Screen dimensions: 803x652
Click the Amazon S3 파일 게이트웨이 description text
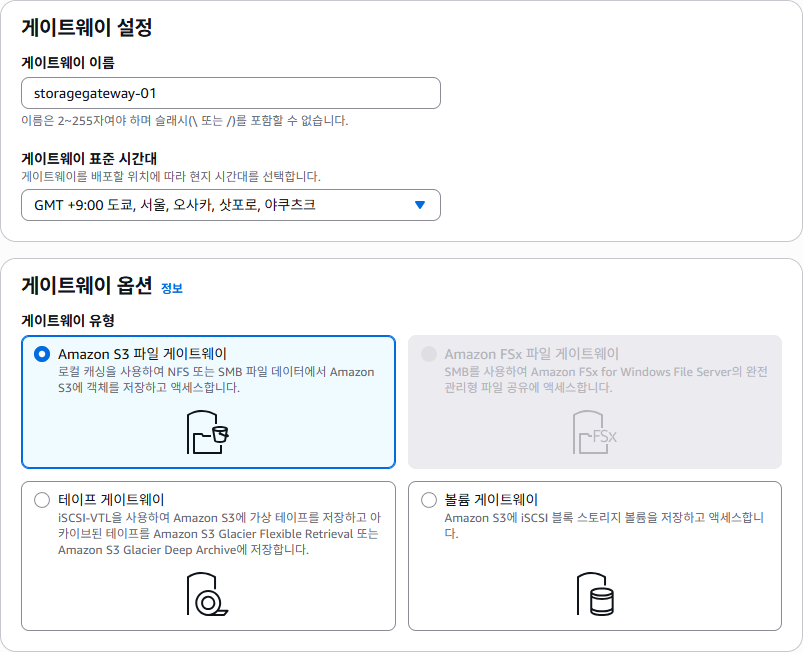(216, 380)
